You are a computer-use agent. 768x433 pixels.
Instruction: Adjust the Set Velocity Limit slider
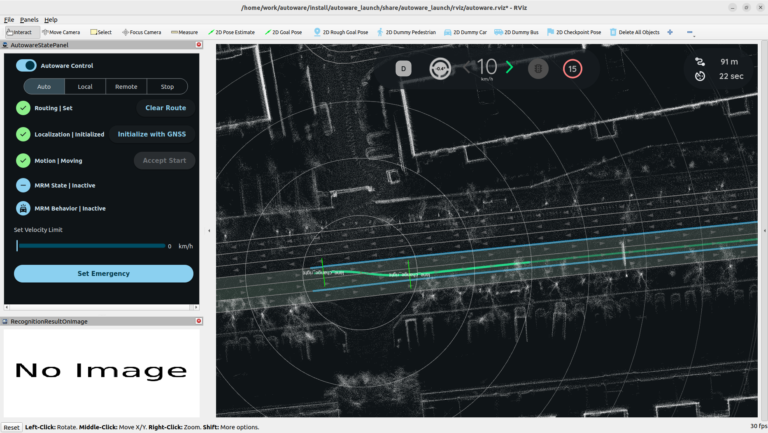(91, 245)
